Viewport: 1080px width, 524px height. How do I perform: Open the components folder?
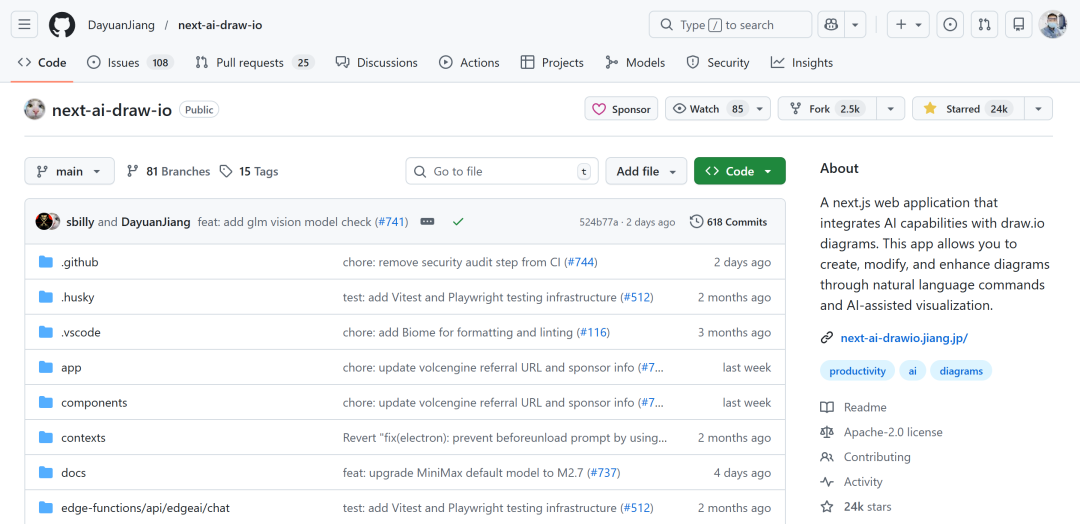point(94,403)
